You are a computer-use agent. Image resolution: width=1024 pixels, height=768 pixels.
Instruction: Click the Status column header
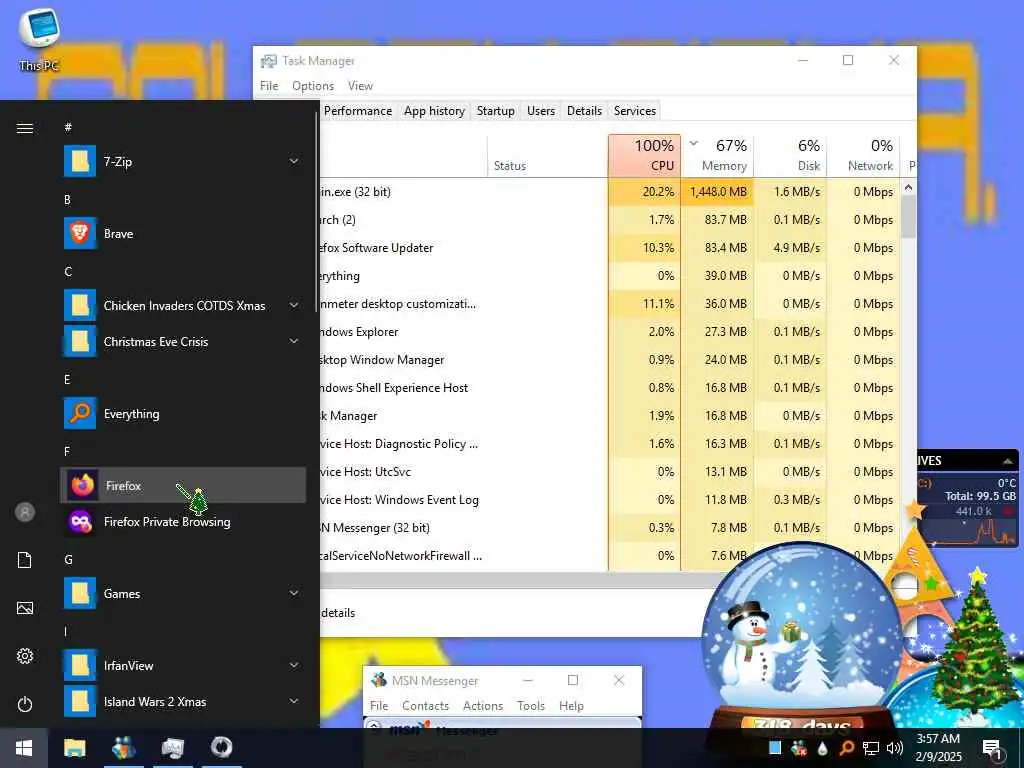pos(547,155)
